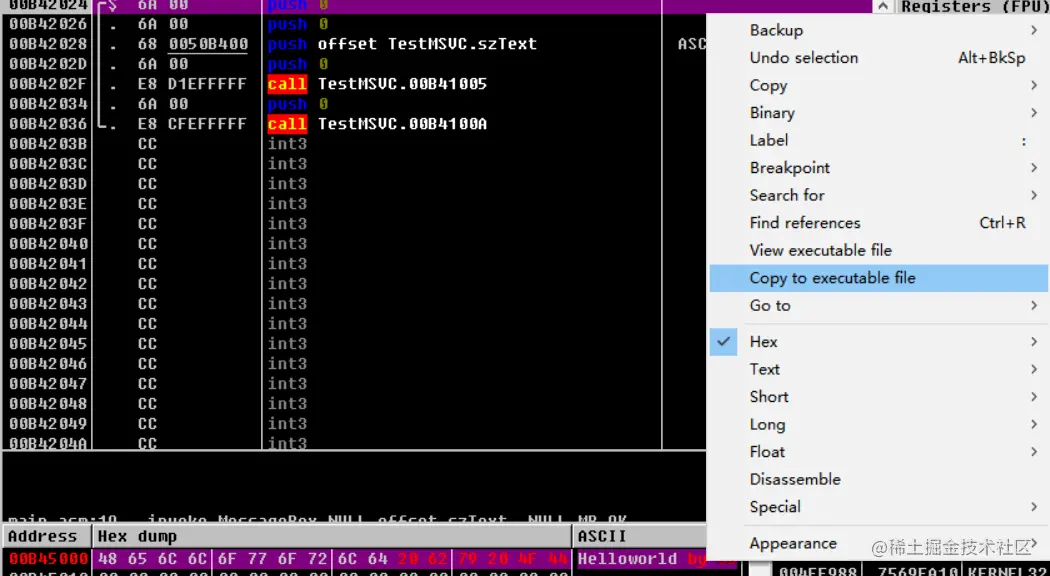Screen dimensions: 1050x576
Task: Select address 00B42034 push 0 row
Action: [48, 104]
